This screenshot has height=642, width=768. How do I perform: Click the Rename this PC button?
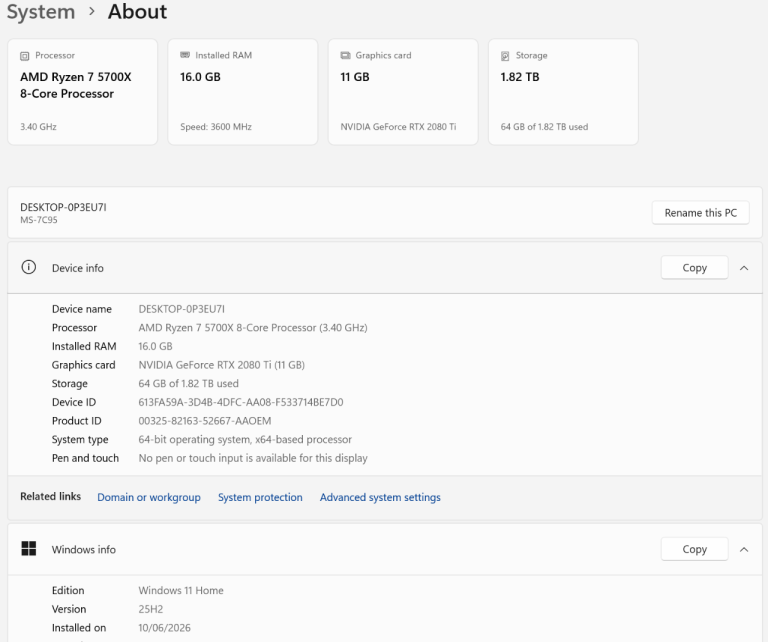coord(700,213)
